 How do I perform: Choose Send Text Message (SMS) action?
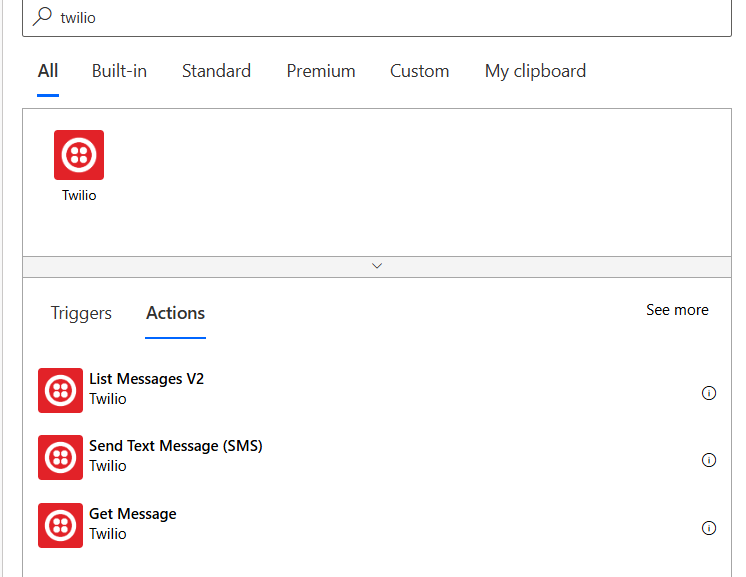[377, 458]
